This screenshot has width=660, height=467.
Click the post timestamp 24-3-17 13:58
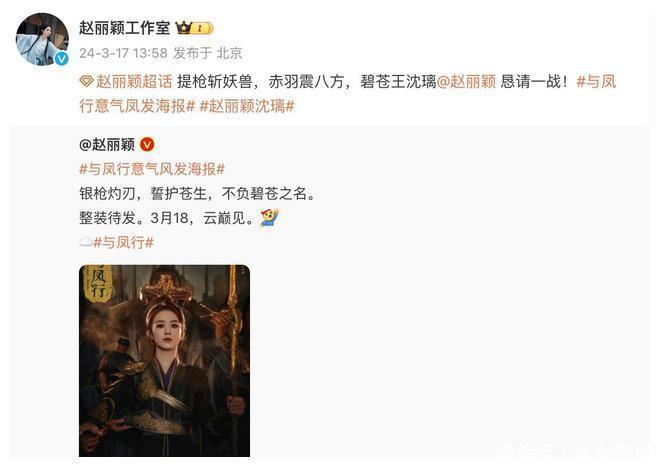[x=123, y=53]
